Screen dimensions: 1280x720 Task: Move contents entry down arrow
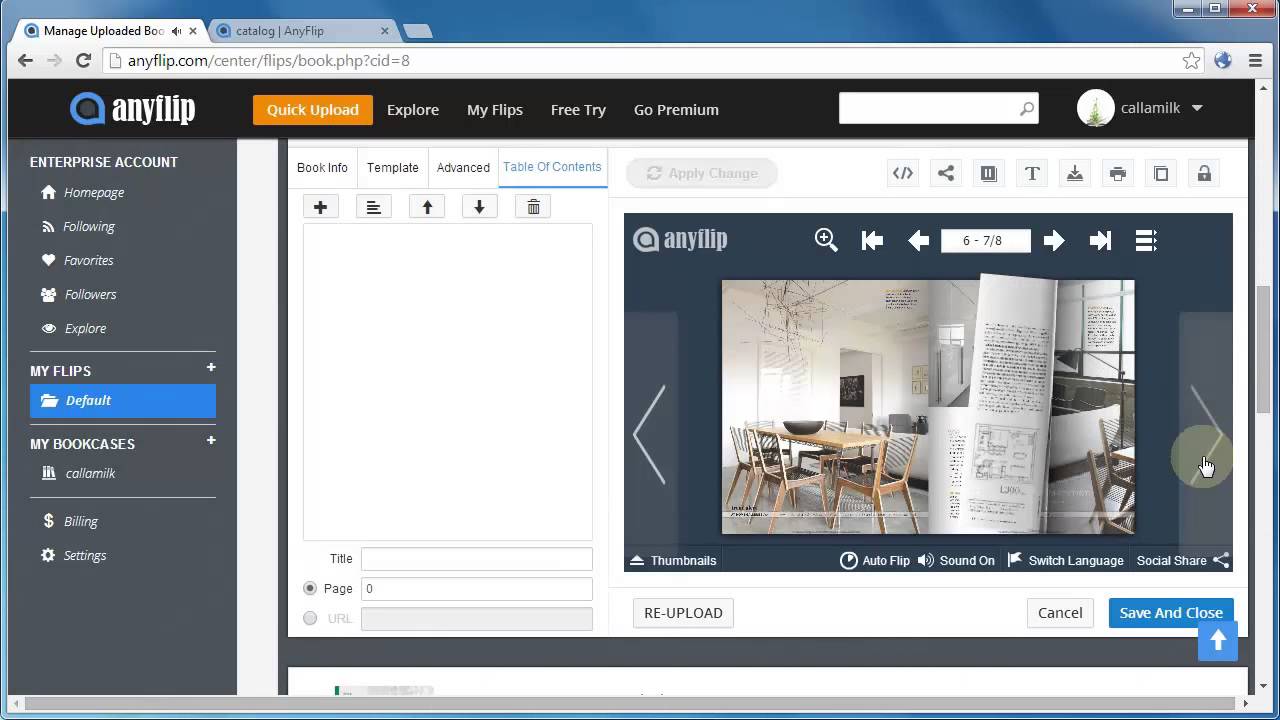coord(479,207)
